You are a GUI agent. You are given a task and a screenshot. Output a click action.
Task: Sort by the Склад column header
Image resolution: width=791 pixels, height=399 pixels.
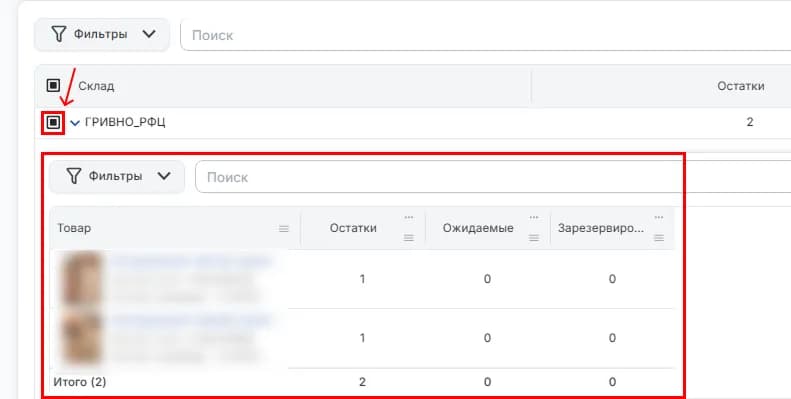96,86
